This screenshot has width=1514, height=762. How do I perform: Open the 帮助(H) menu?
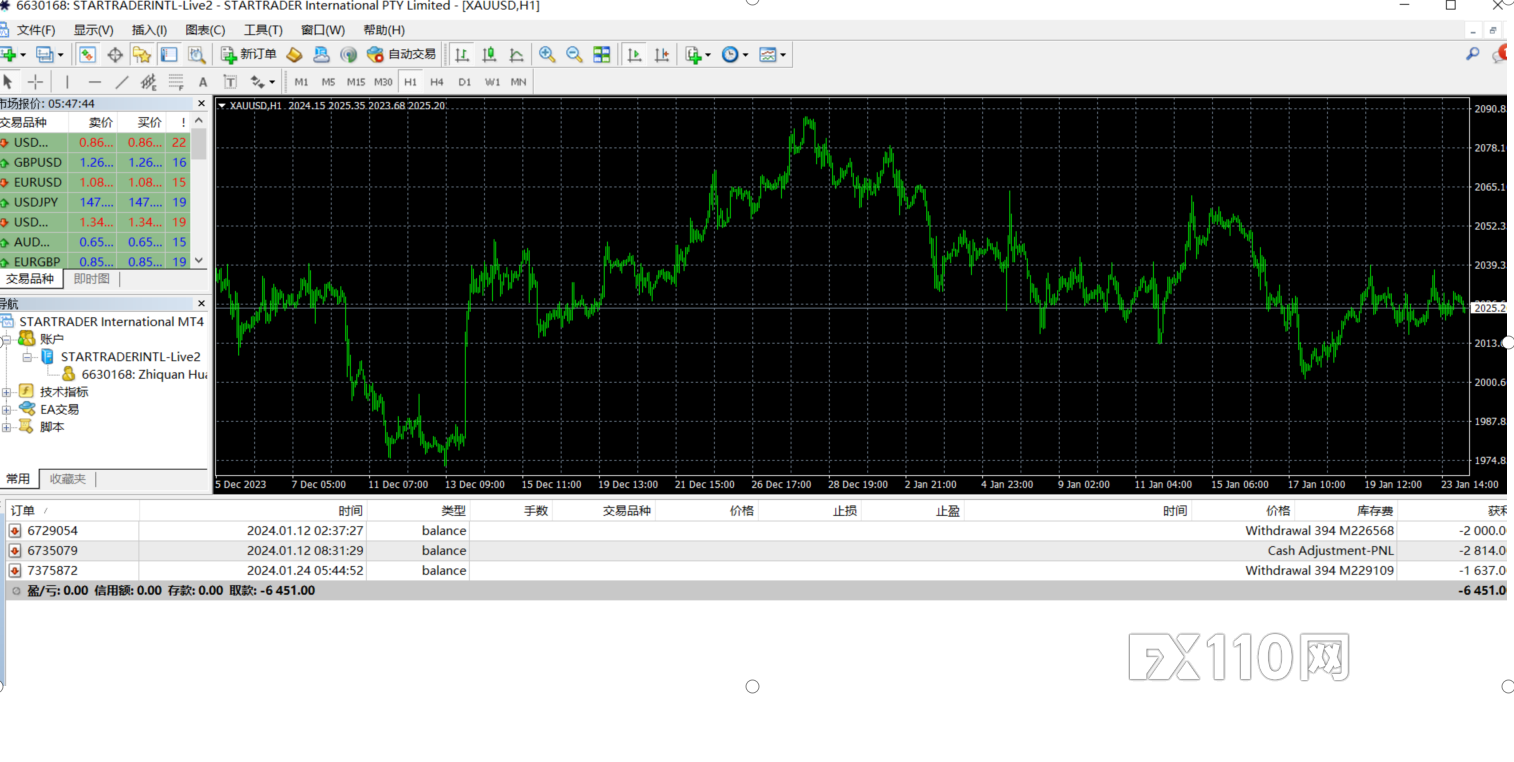384,30
